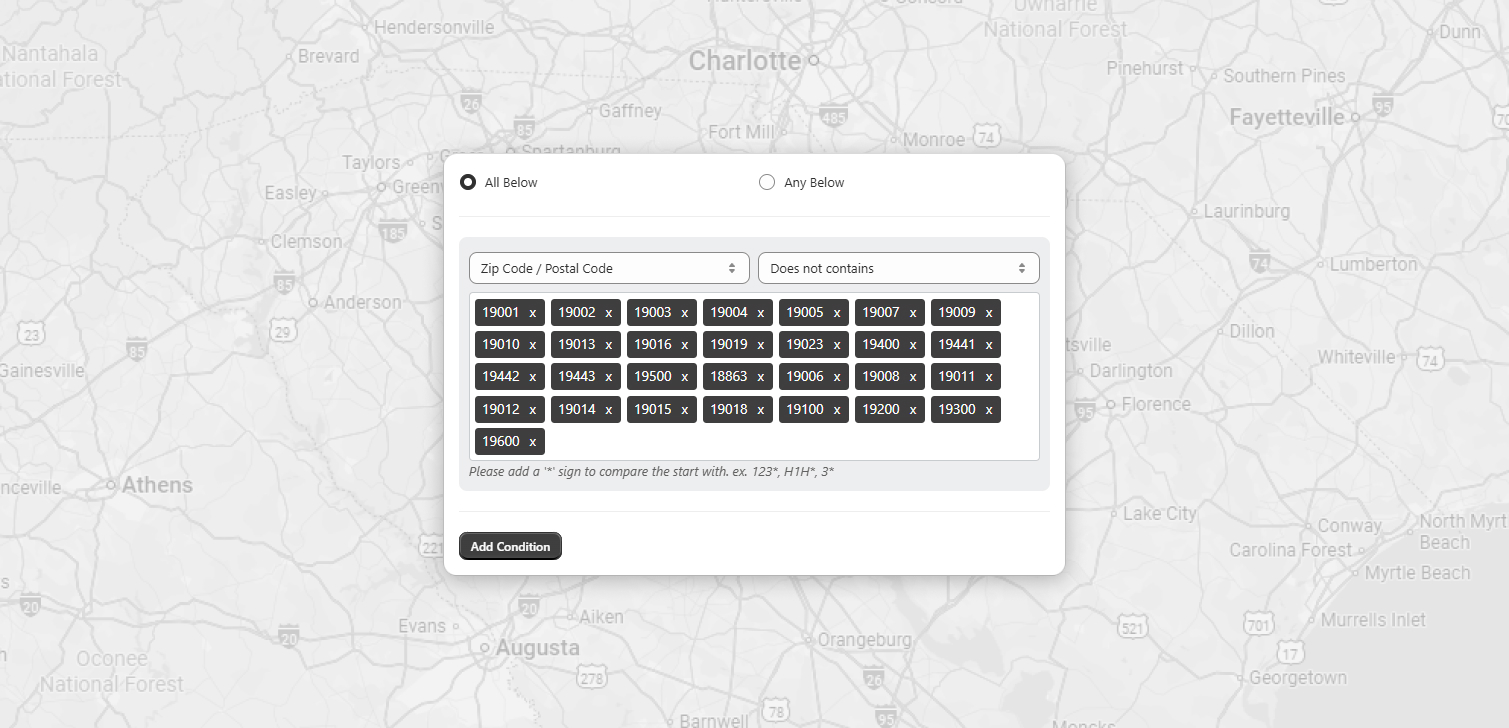Select the All Below radio button

click(x=468, y=182)
